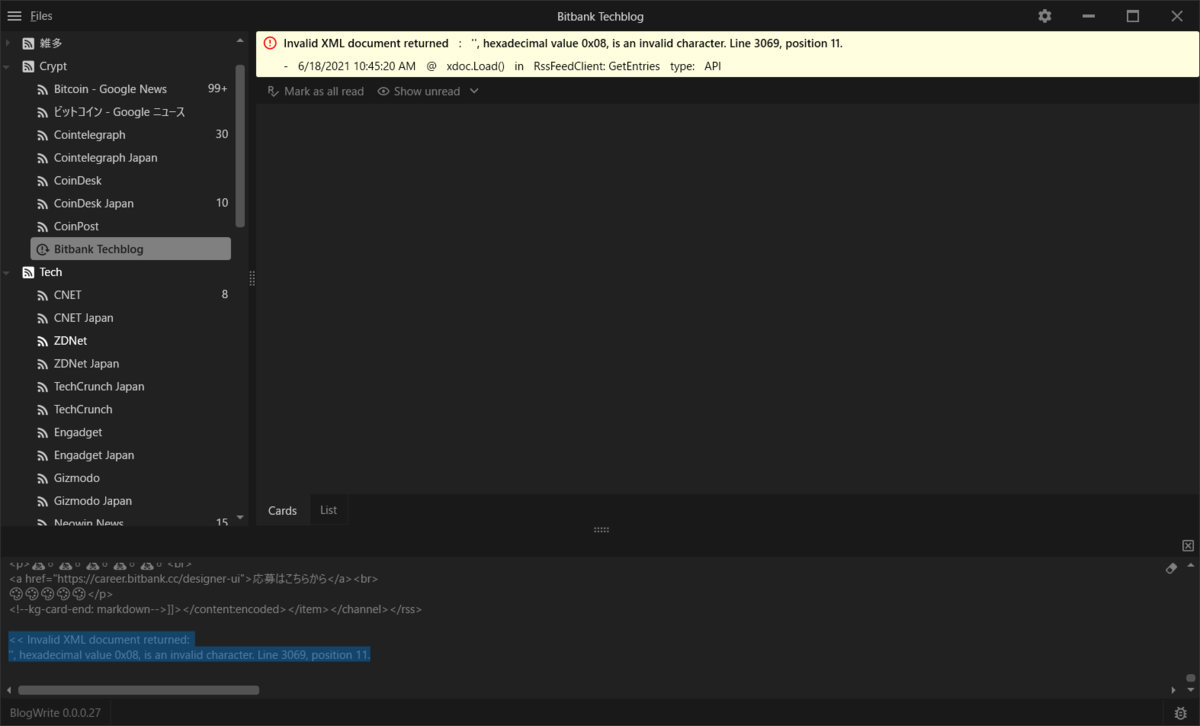
Task: Click the ZDNet RSS icon
Action: pyautogui.click(x=43, y=341)
